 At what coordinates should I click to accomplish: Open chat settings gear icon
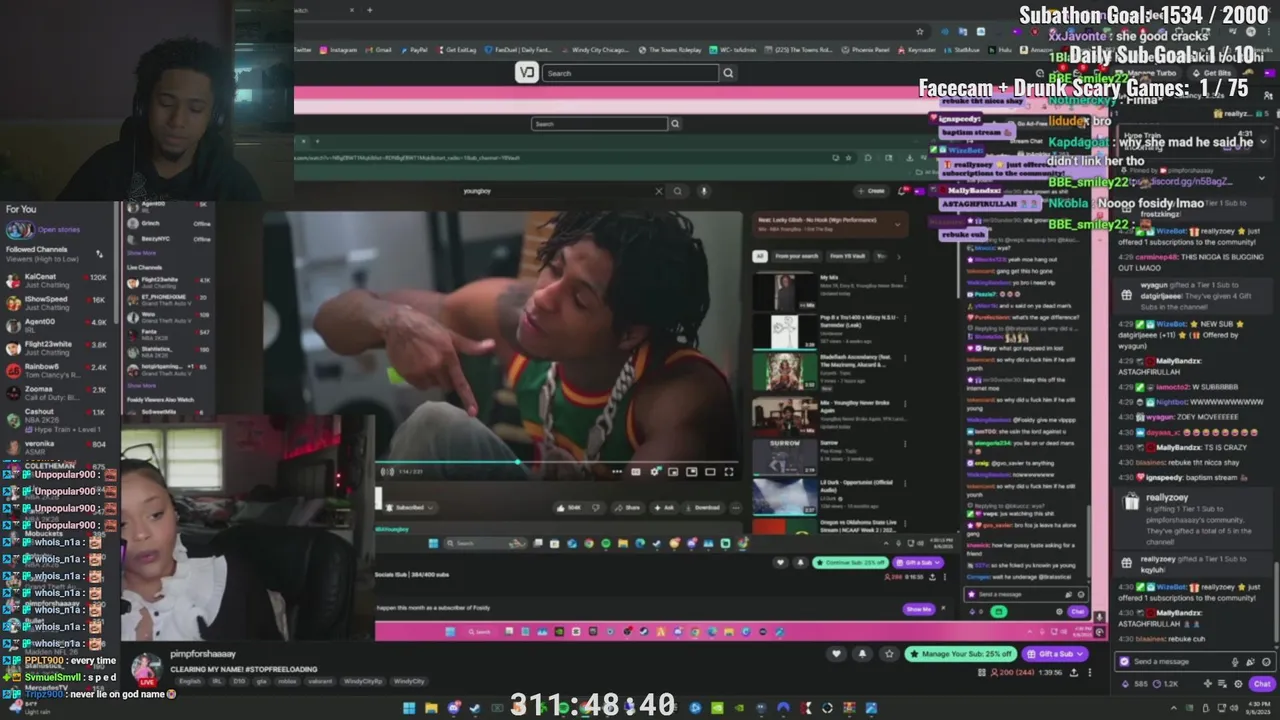1238,684
